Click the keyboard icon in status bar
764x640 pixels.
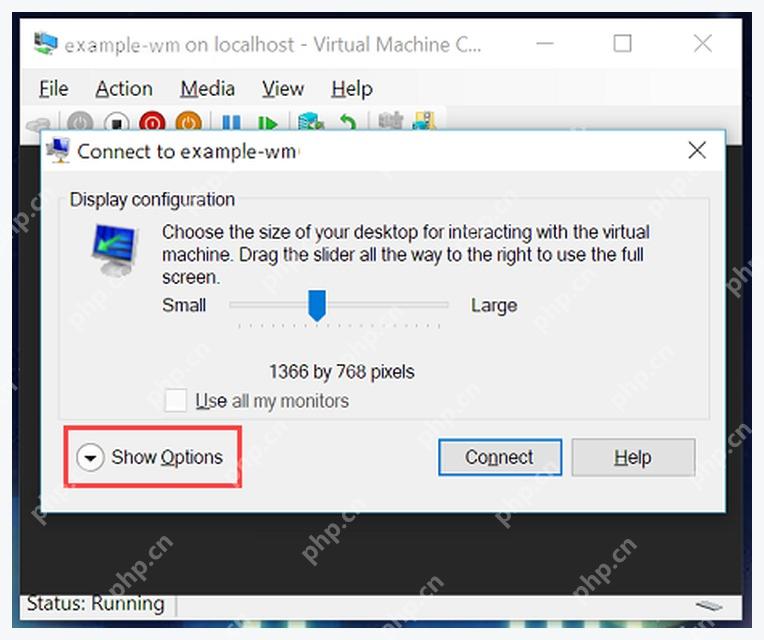pyautogui.click(x=709, y=605)
